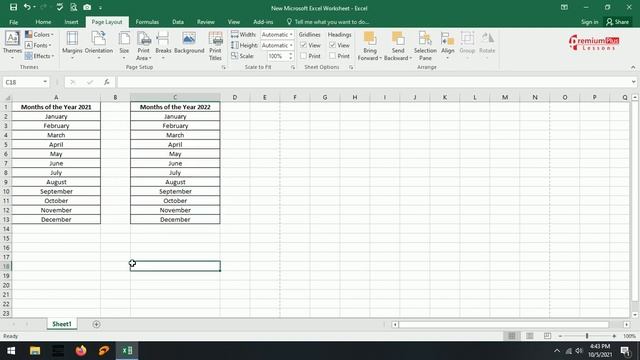
Task: Switch to the Review tab
Action: pyautogui.click(x=206, y=22)
